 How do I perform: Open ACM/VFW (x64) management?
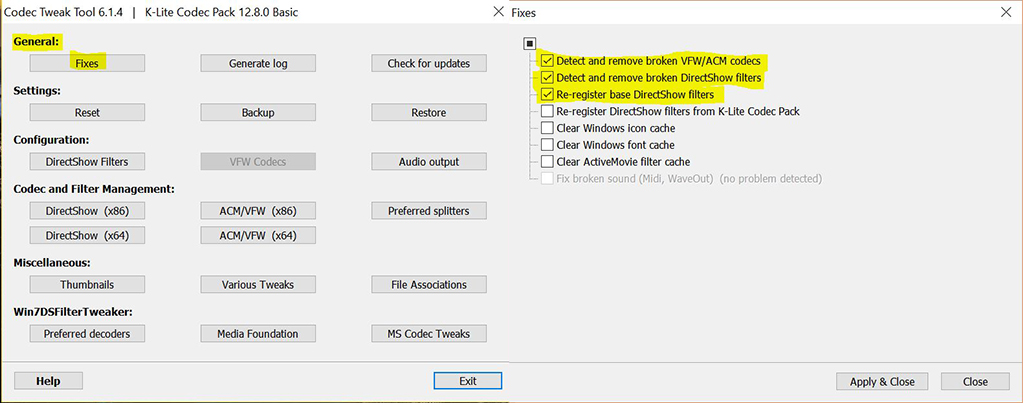coord(258,235)
